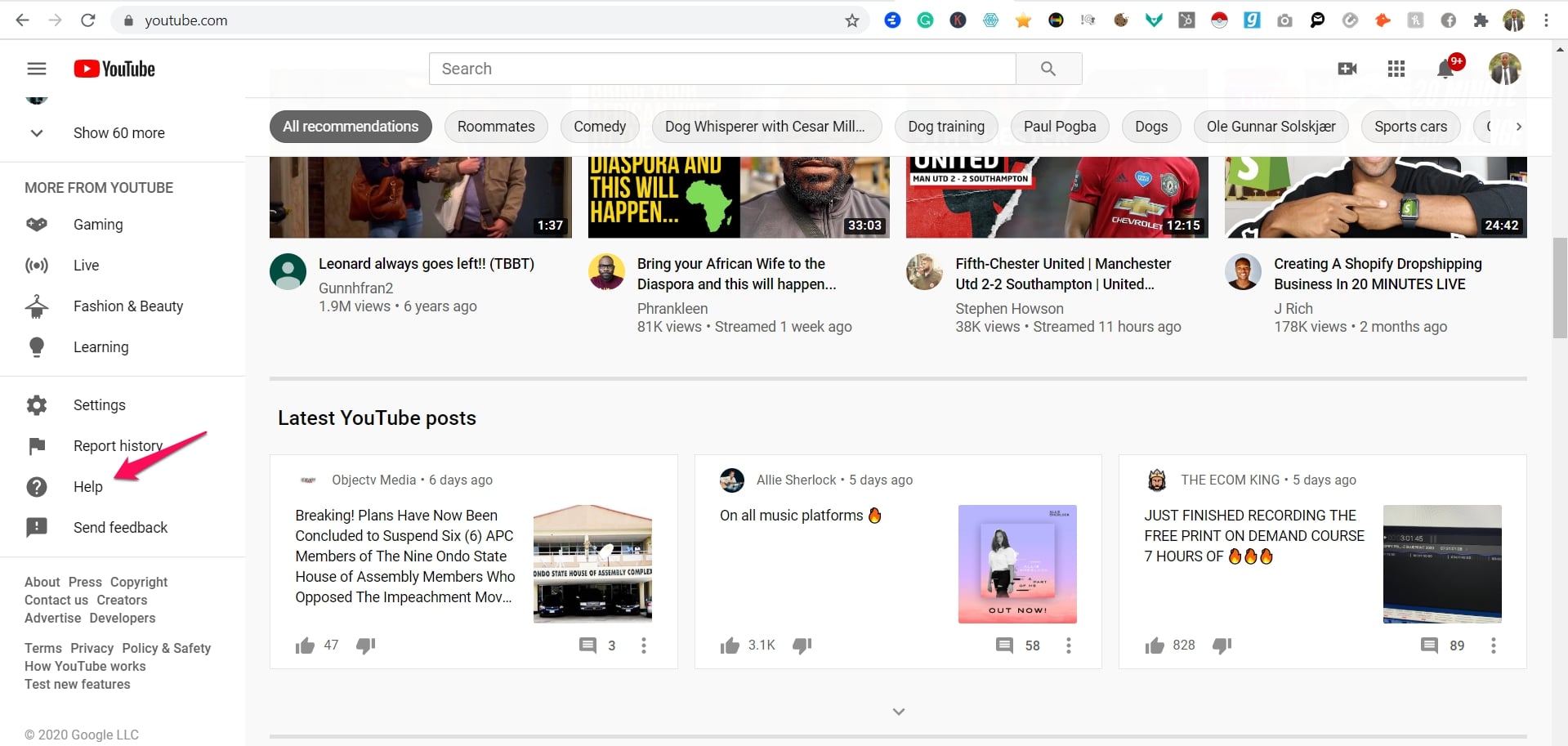Viewport: 1568px width, 746px height.
Task: Open the YouTube apps grid
Action: coord(1396,69)
